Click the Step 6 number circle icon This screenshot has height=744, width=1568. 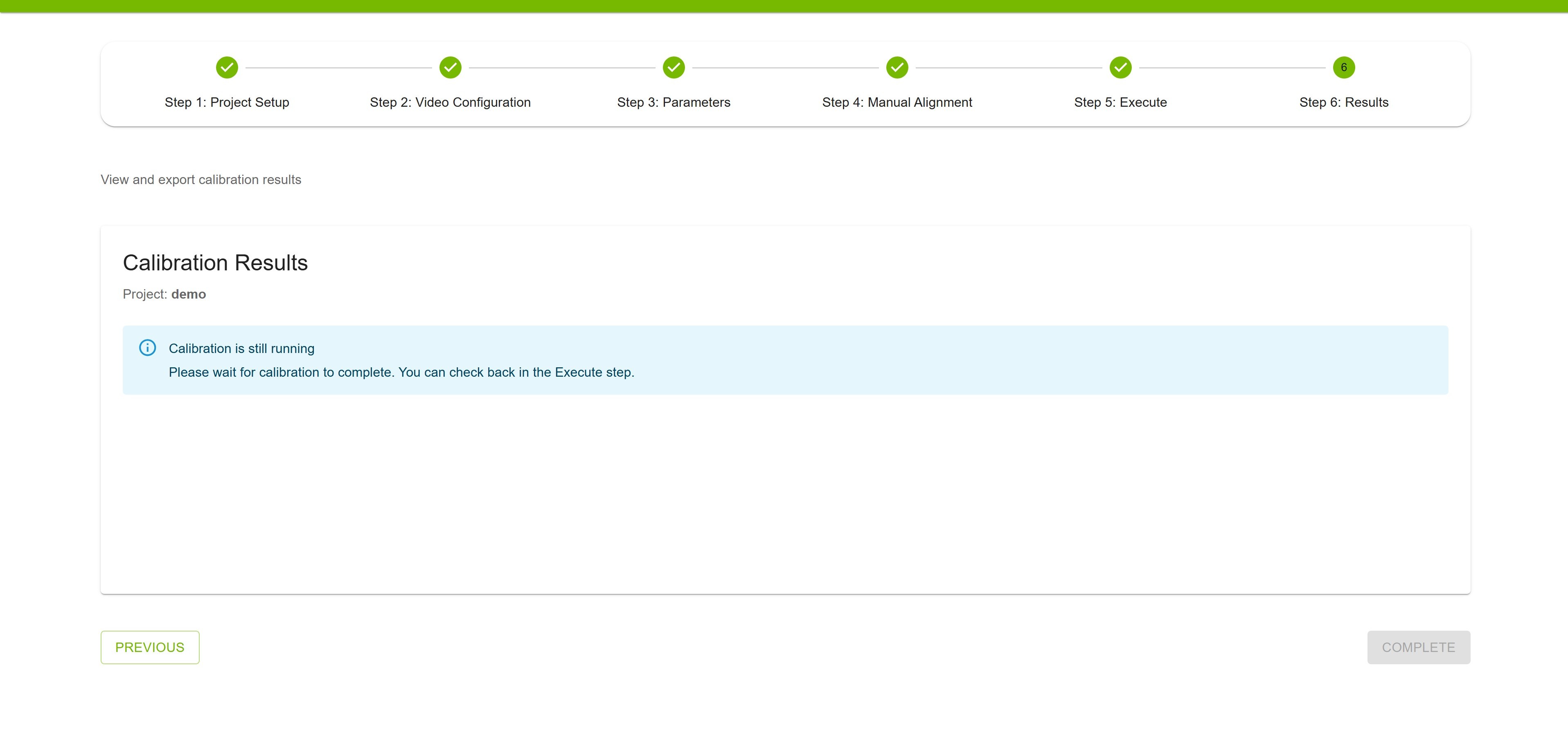point(1343,67)
